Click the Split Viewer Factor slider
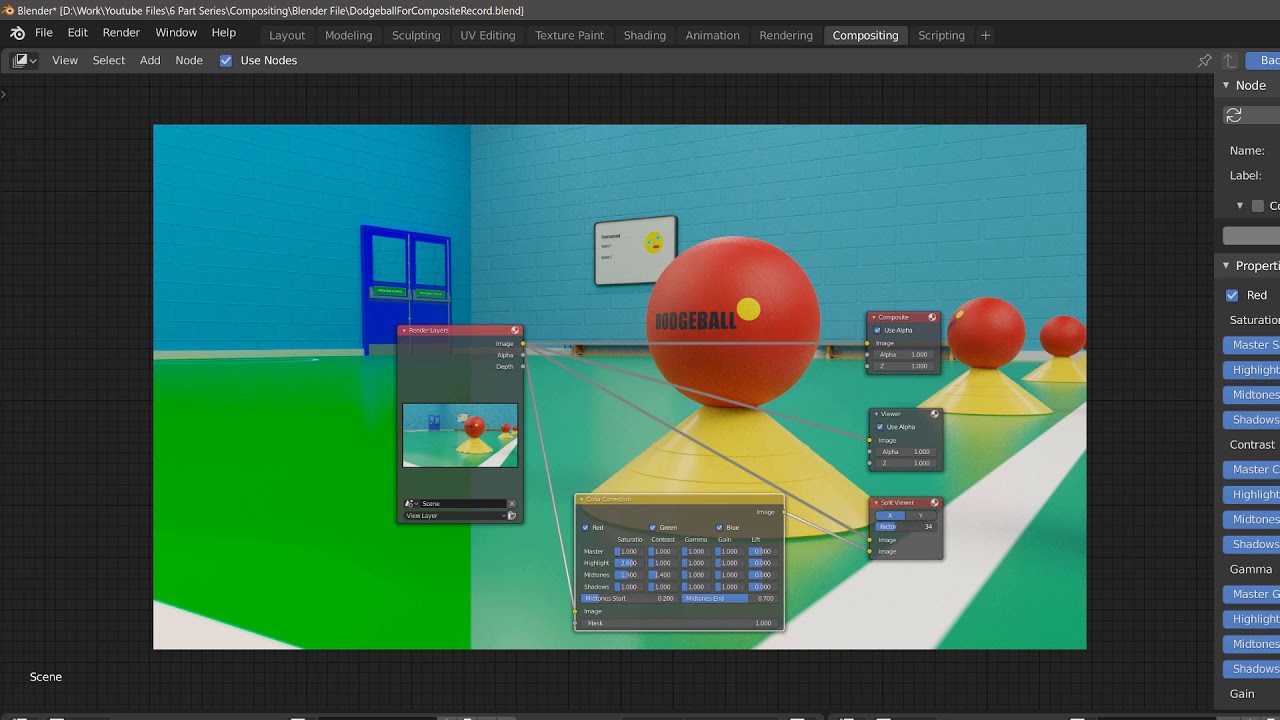The width and height of the screenshot is (1280, 720). point(906,527)
